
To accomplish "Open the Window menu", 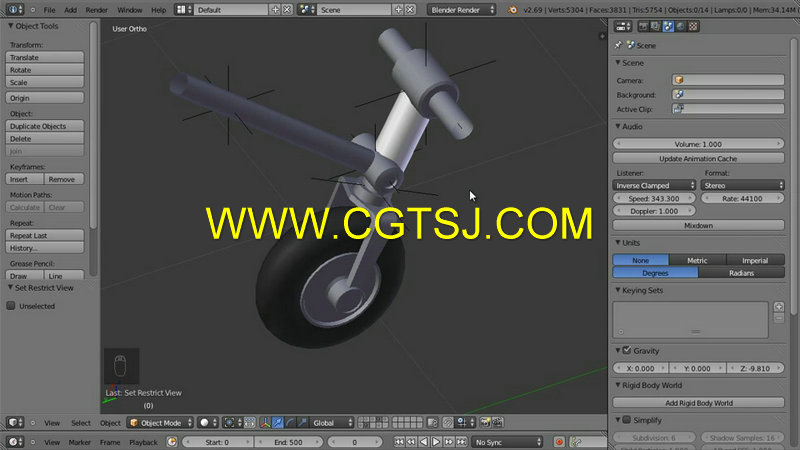I will [x=130, y=10].
